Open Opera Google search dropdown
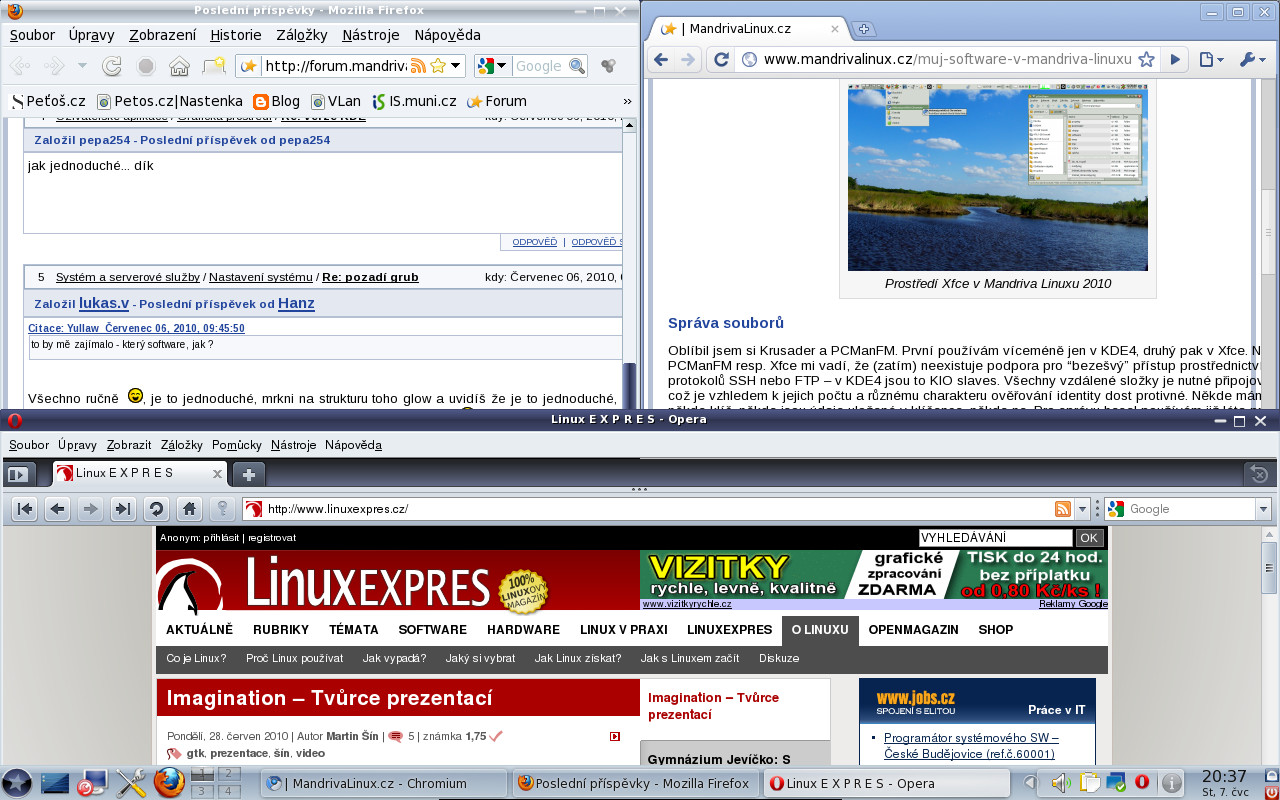This screenshot has height=800, width=1280. click(1264, 509)
